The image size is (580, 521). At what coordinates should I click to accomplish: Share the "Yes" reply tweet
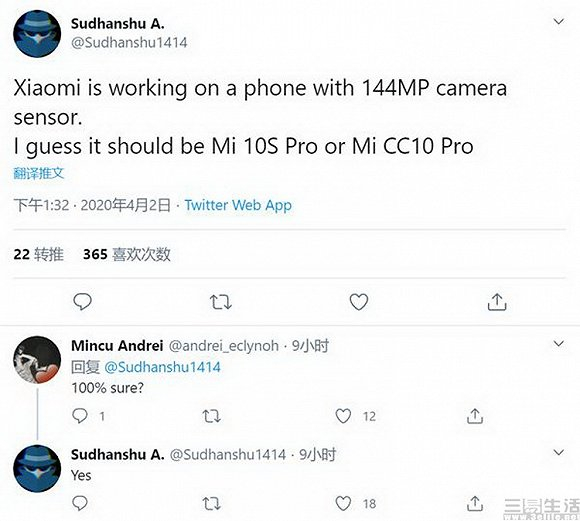475,503
